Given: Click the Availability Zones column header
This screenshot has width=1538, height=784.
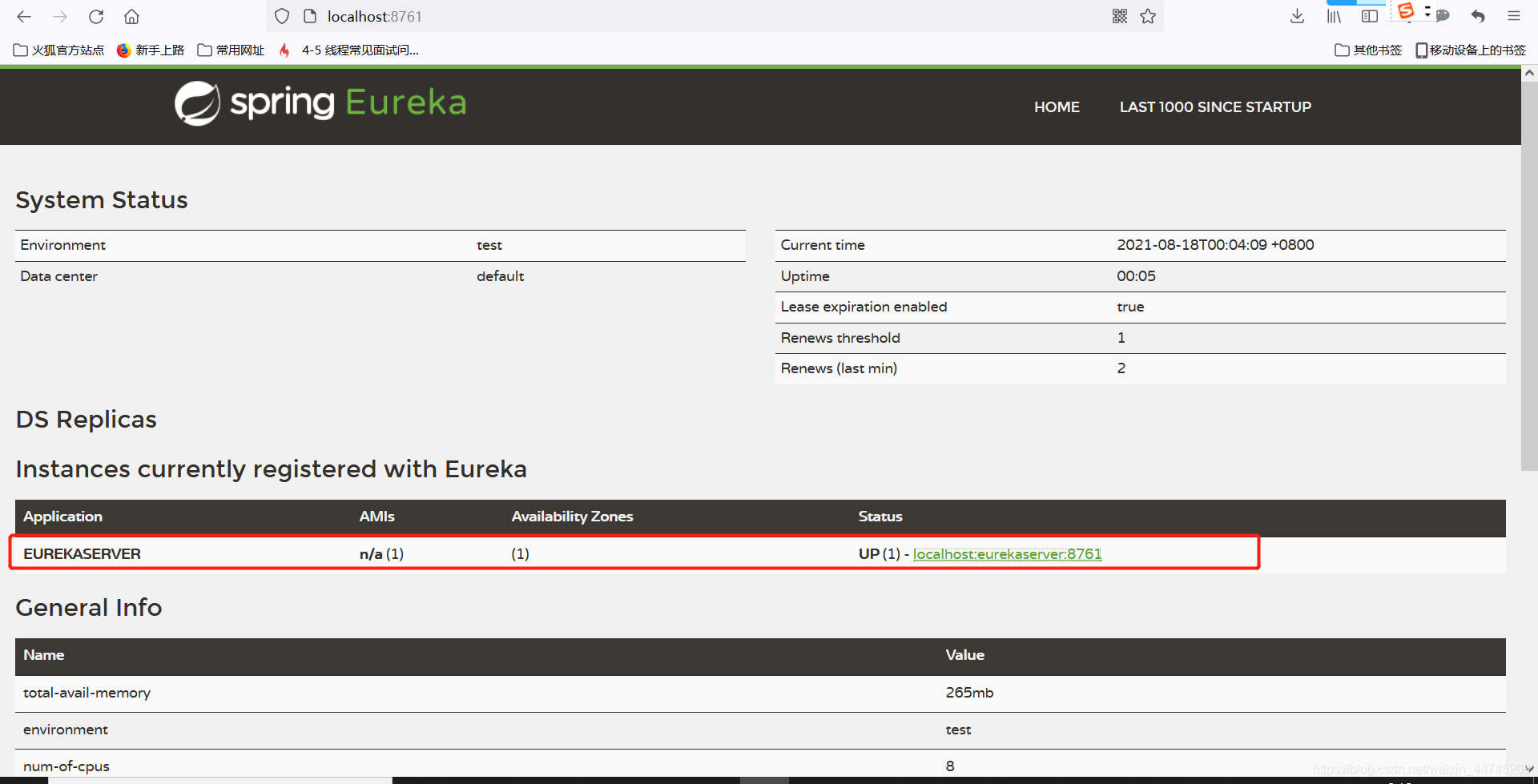Looking at the screenshot, I should 572,517.
